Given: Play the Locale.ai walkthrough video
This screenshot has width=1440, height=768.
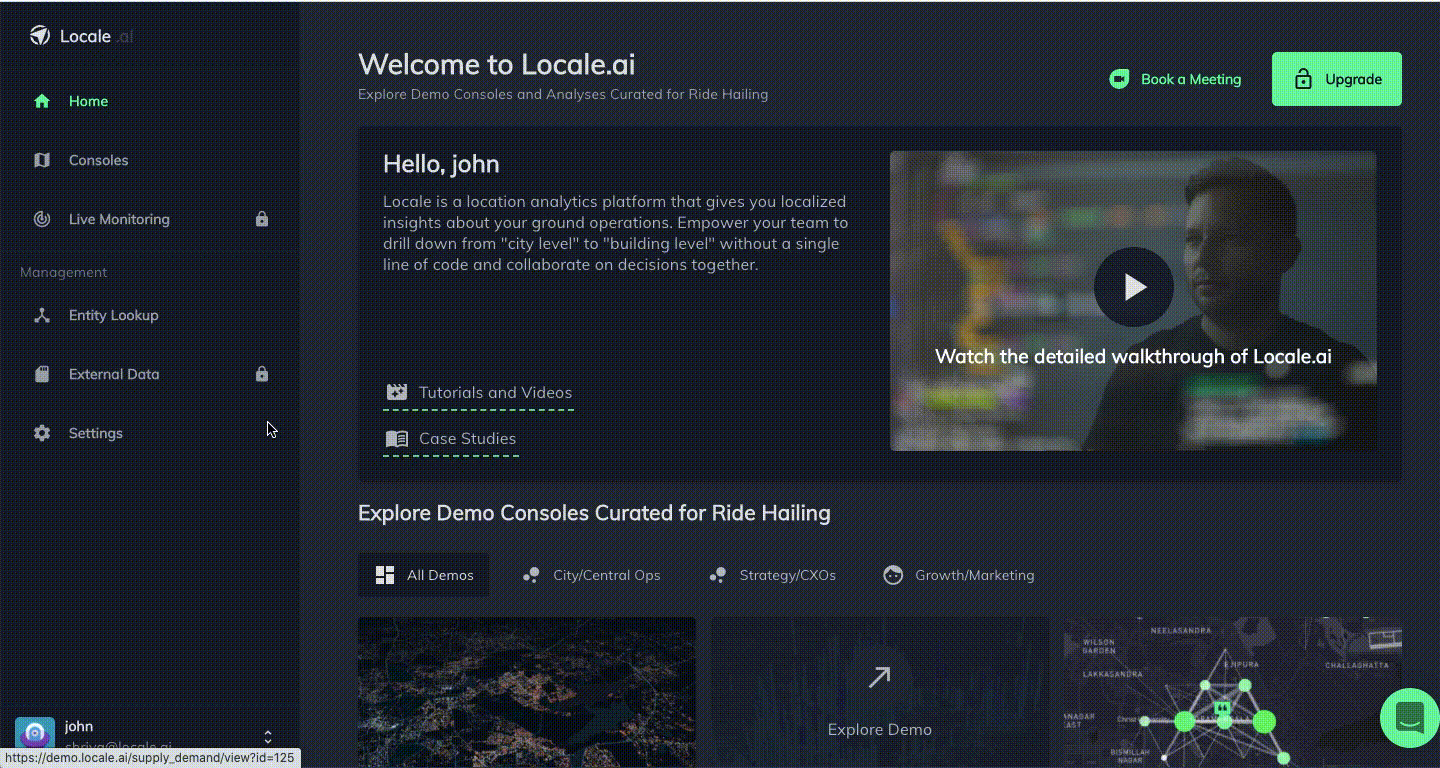Looking at the screenshot, I should [1133, 287].
